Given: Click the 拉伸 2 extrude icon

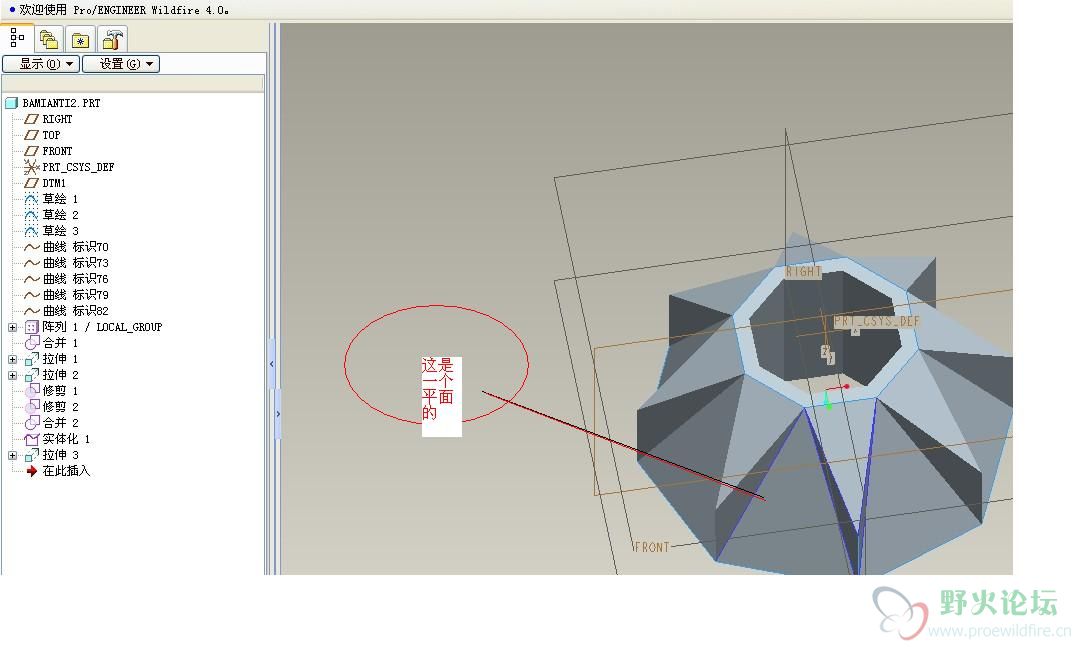Looking at the screenshot, I should tap(32, 375).
